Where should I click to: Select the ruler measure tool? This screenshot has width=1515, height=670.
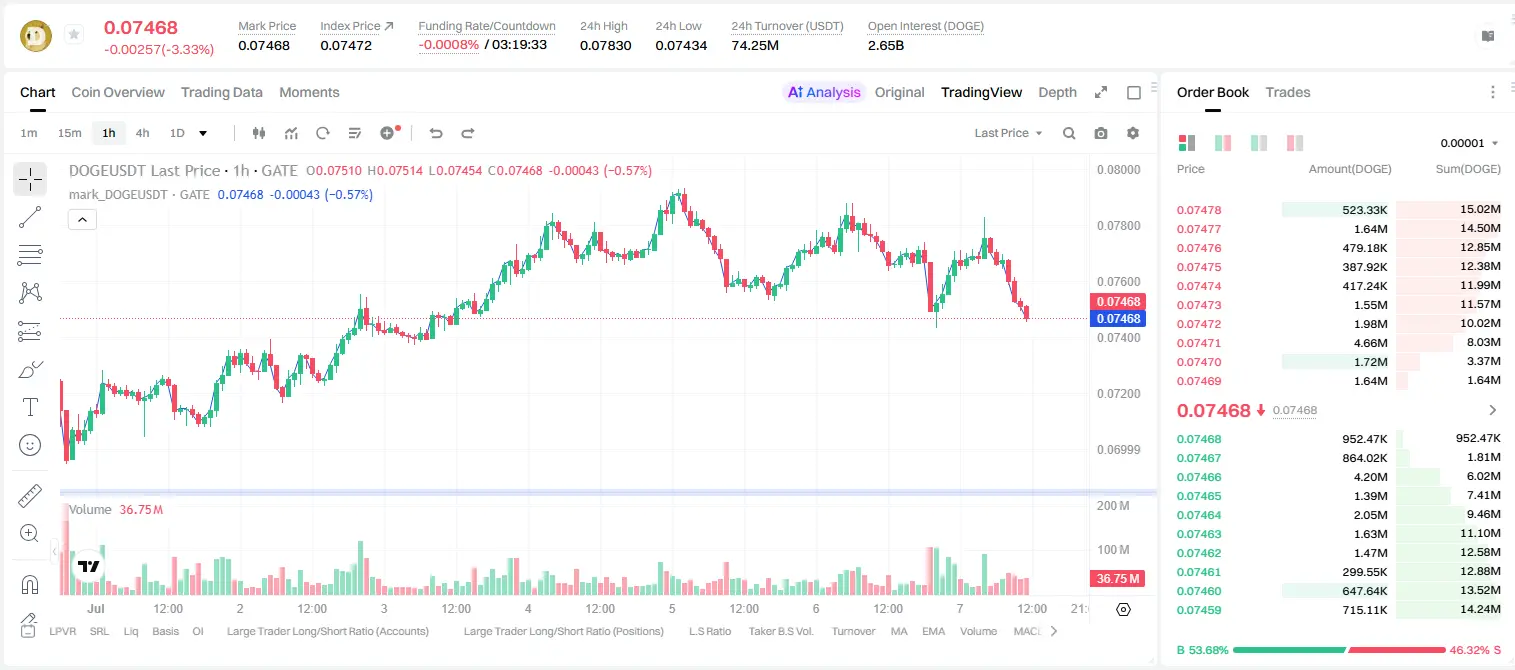[30, 496]
